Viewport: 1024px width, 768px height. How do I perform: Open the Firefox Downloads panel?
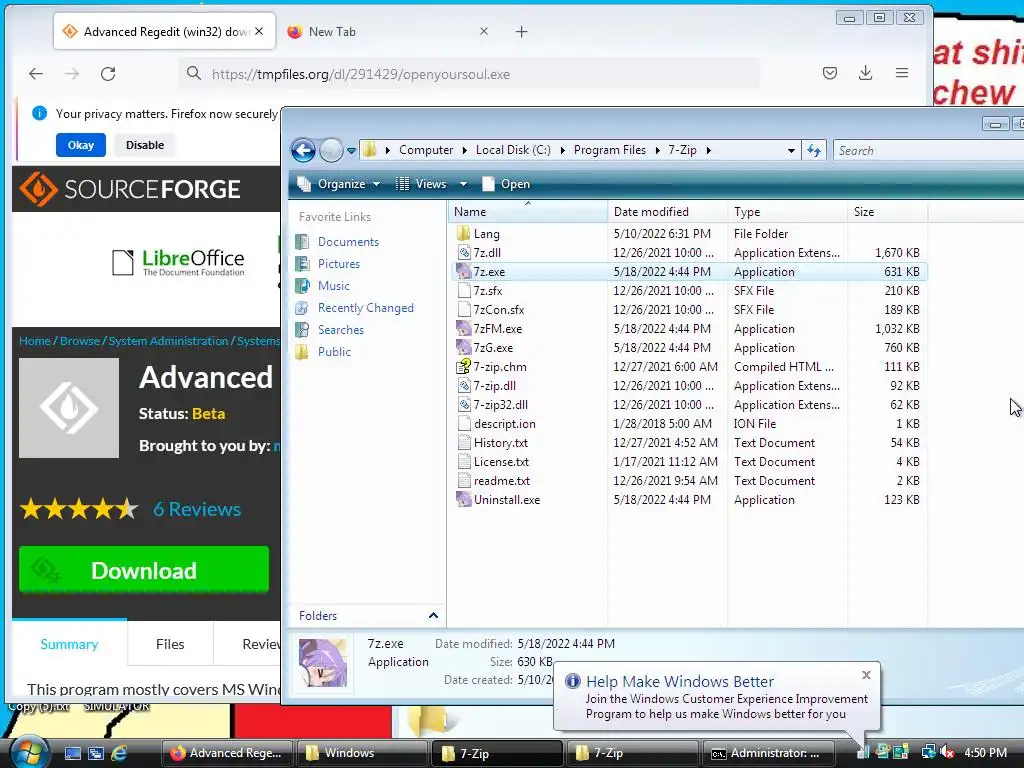(865, 73)
